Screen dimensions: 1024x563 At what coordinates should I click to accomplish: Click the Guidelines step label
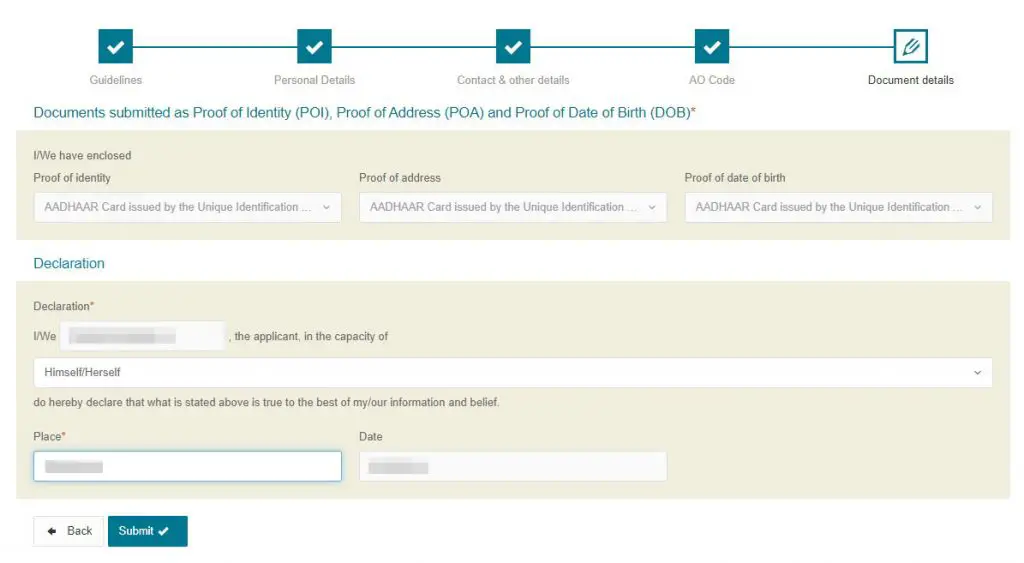click(x=116, y=80)
